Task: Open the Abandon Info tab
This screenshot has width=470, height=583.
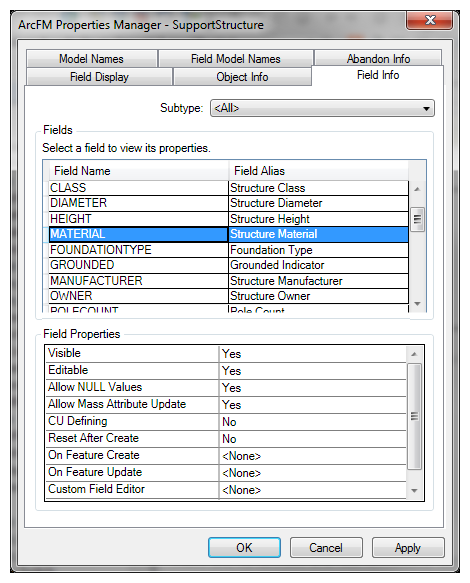Action: (378, 58)
